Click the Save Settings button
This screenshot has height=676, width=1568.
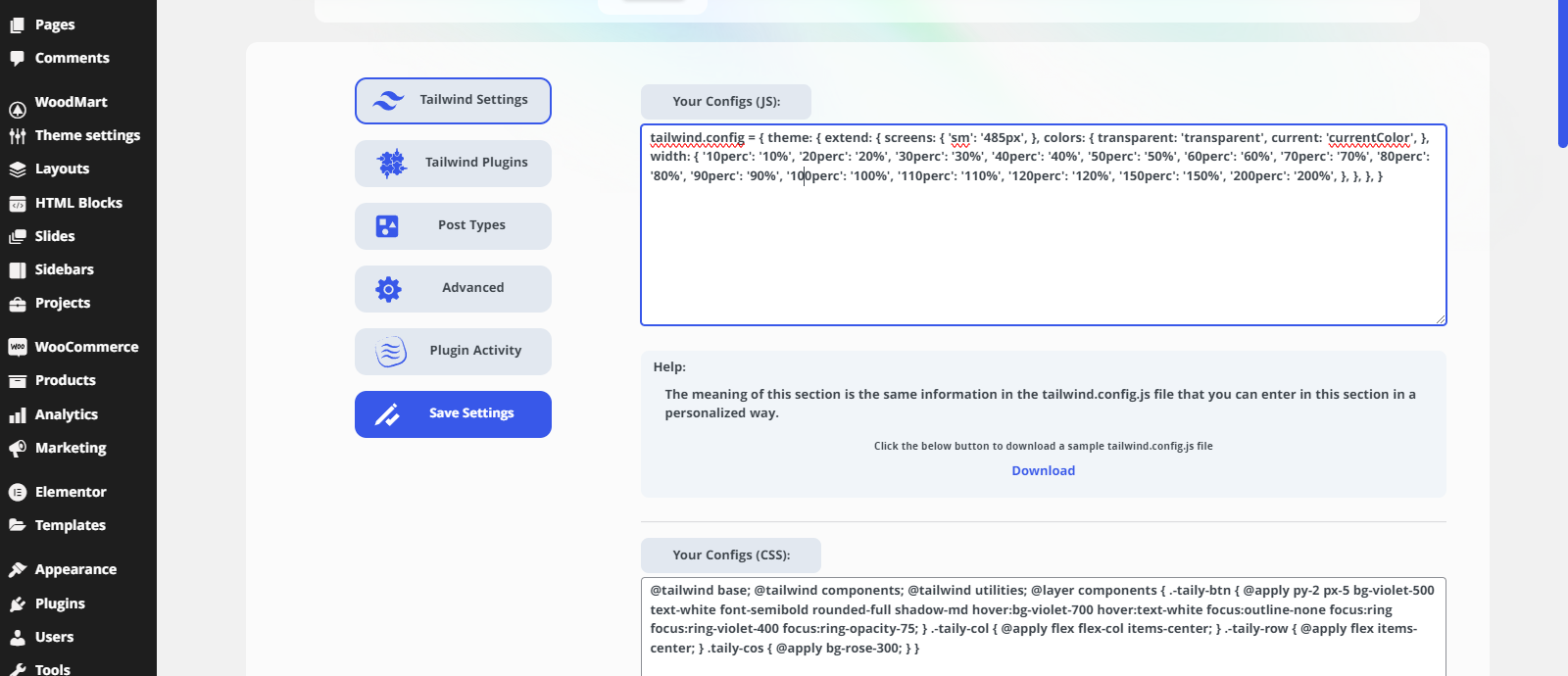pos(453,414)
